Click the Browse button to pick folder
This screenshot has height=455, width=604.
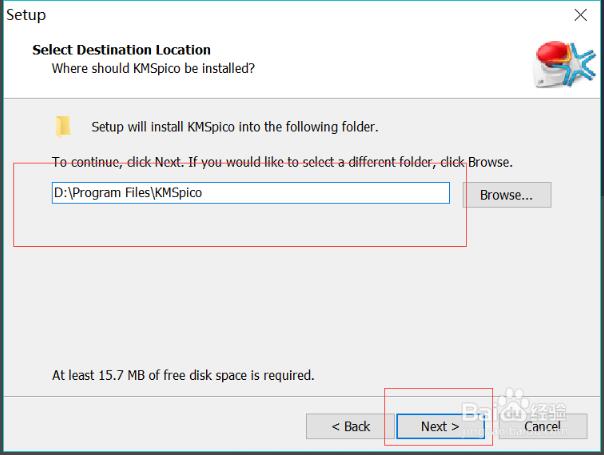point(507,195)
